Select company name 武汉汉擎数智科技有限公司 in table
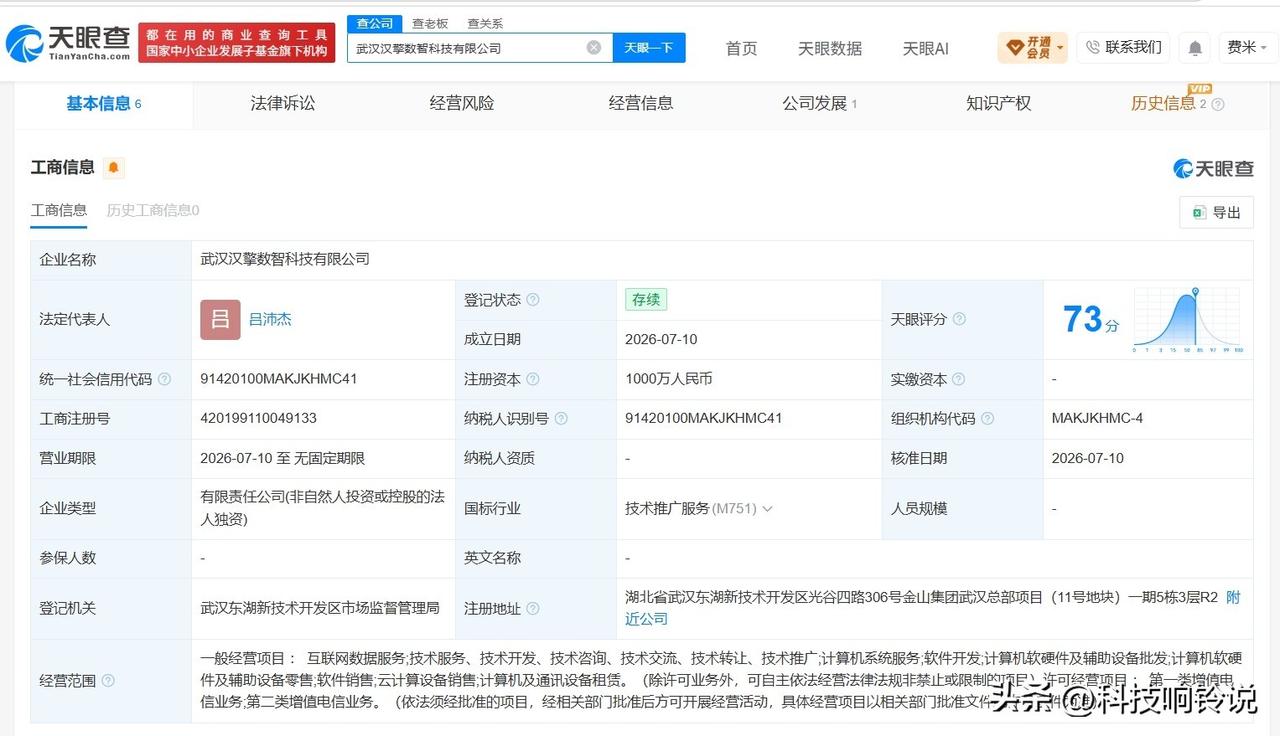The image size is (1280, 736). (x=285, y=259)
